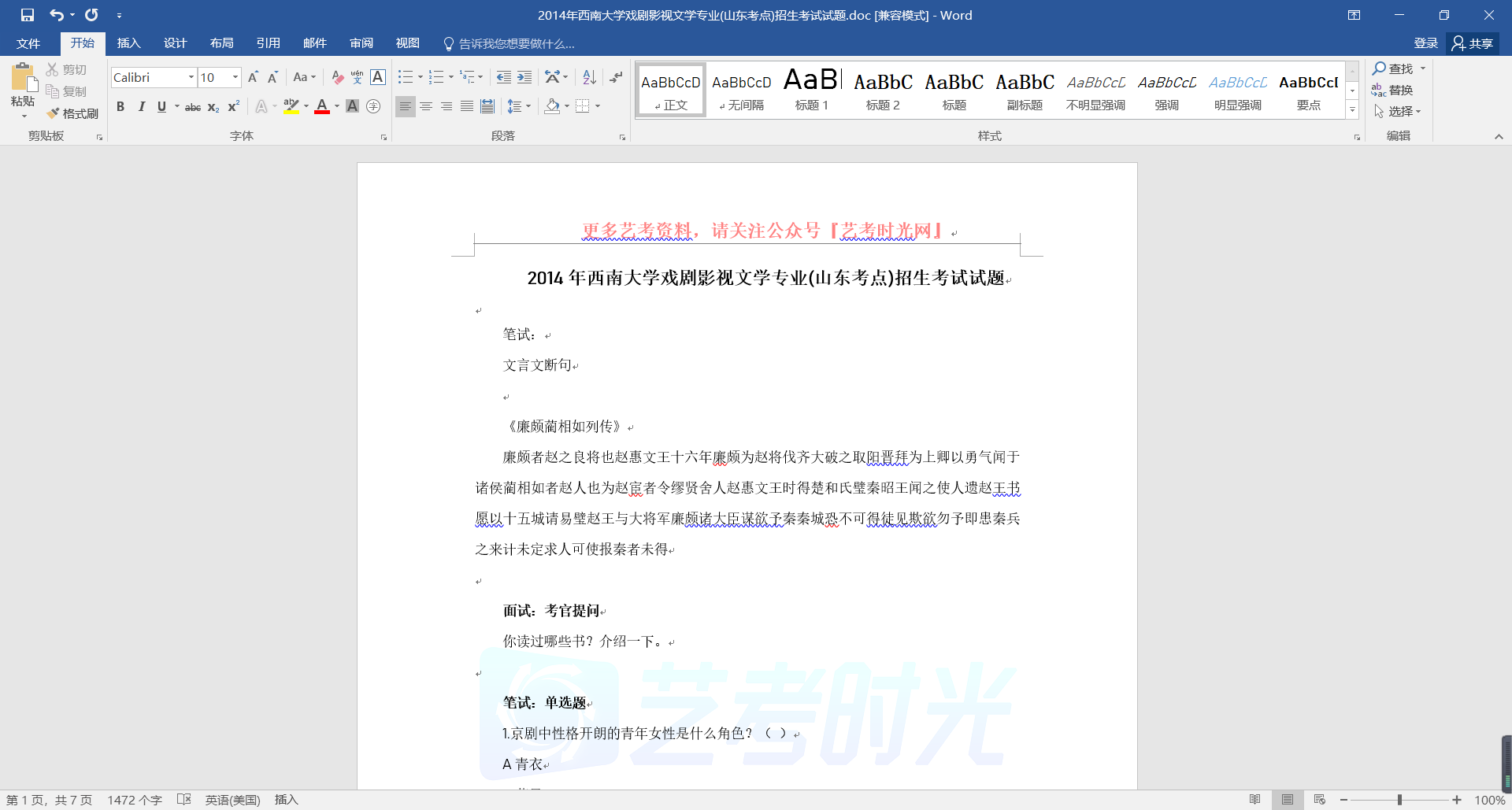Click the Sort paragraph icon
The image size is (1512, 810).
(x=589, y=77)
